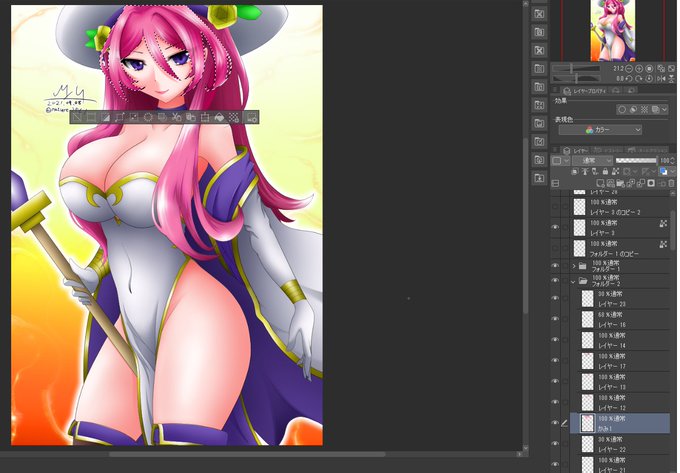Image resolution: width=680 pixels, height=473 pixels.
Task: Click New raster layer icon
Action: point(600,183)
